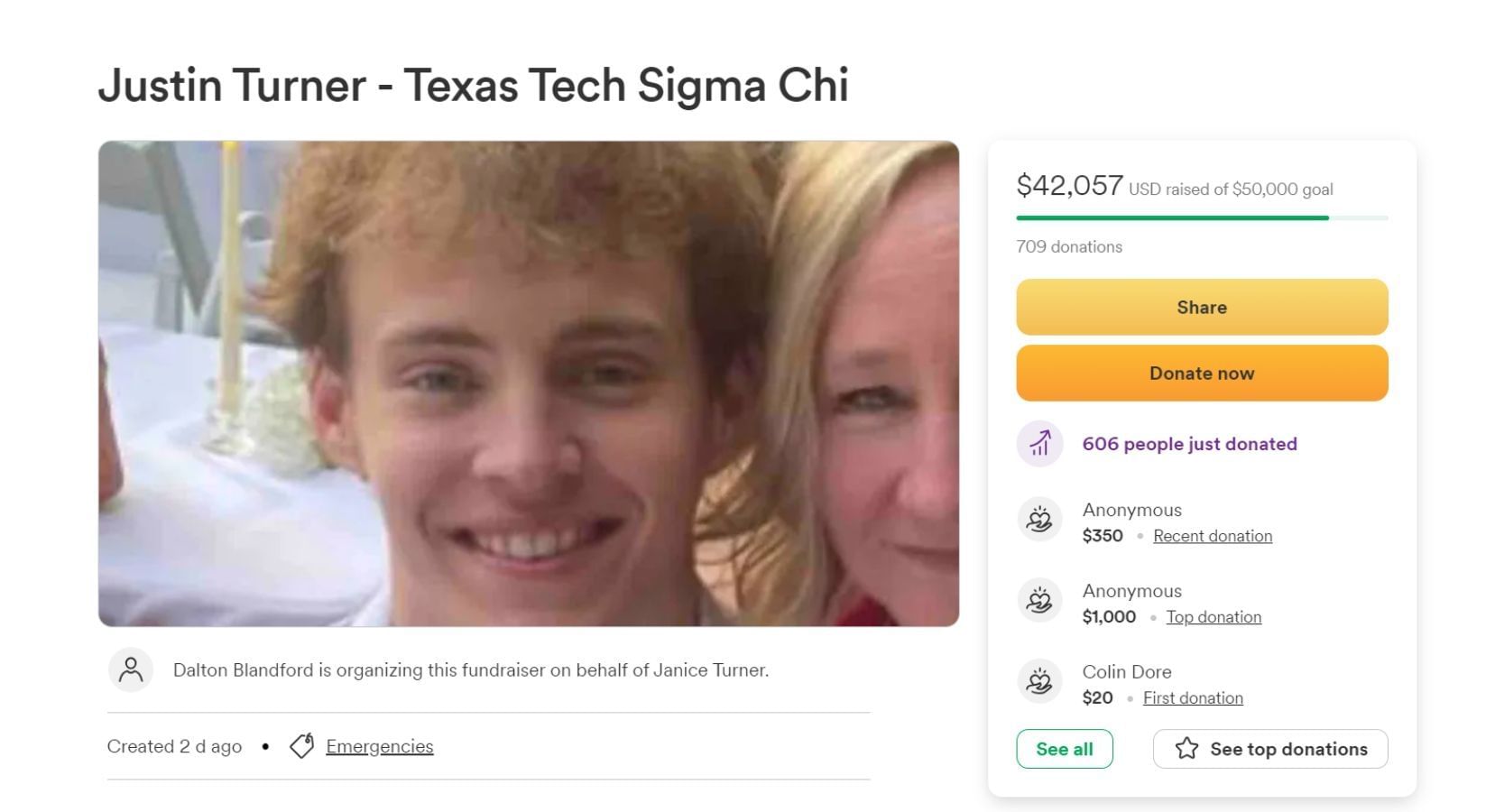1495x812 pixels.
Task: Click the 606 people just donated text
Action: tap(1189, 444)
